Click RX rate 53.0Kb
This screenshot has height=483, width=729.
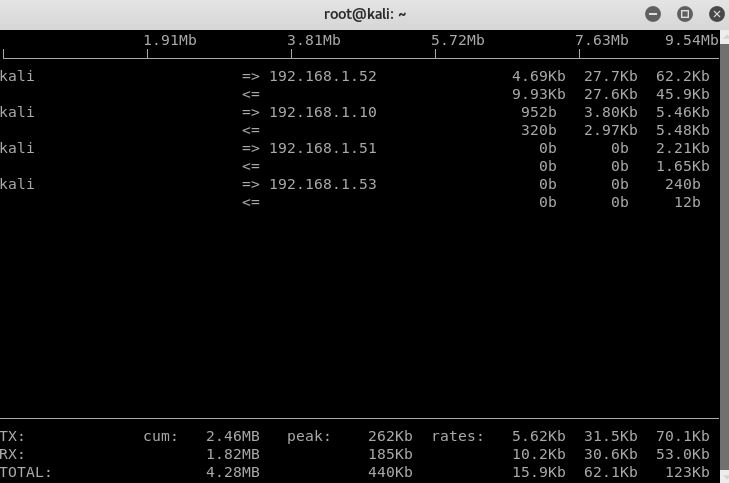point(683,454)
